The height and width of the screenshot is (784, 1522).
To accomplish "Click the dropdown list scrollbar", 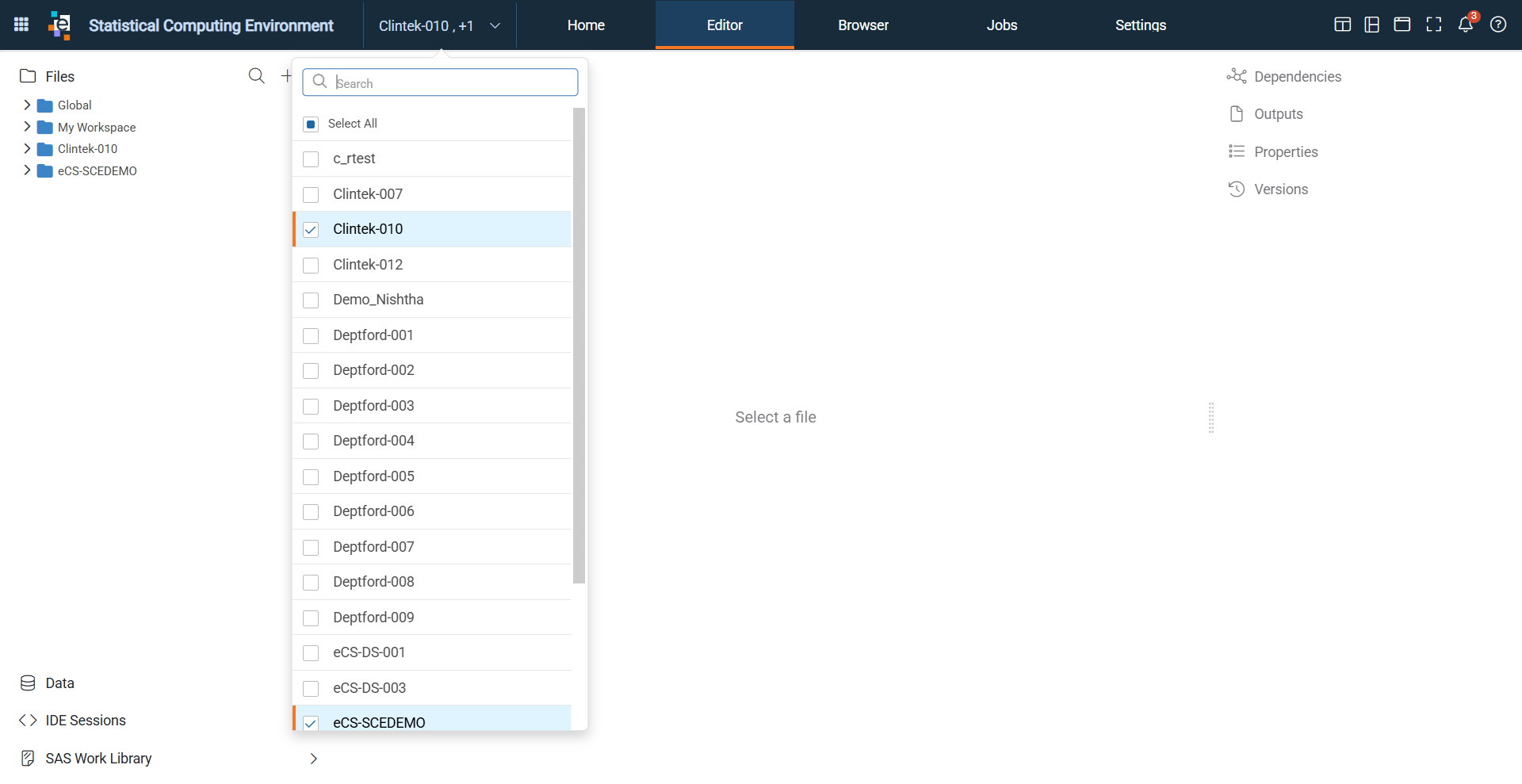I will pos(579,346).
